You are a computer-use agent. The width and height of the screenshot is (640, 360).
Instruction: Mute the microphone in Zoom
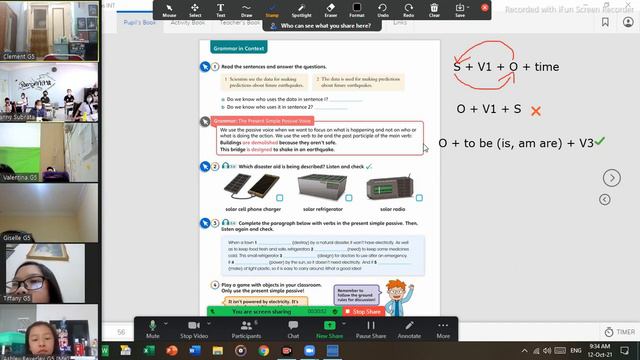click(x=153, y=329)
